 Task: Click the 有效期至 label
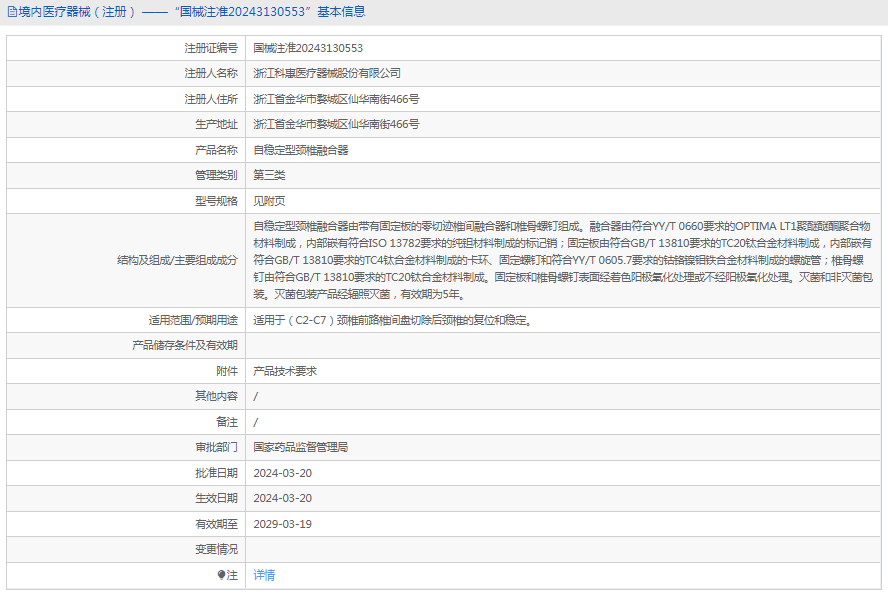tap(216, 524)
